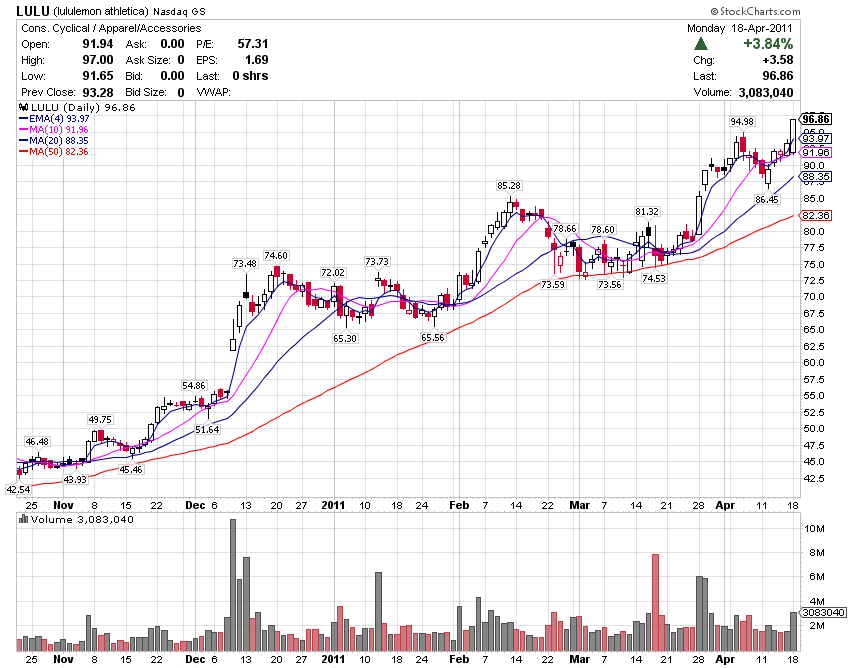The height and width of the screenshot is (668, 850).
Task: Click the 74.60 December high label
Action: click(x=276, y=255)
